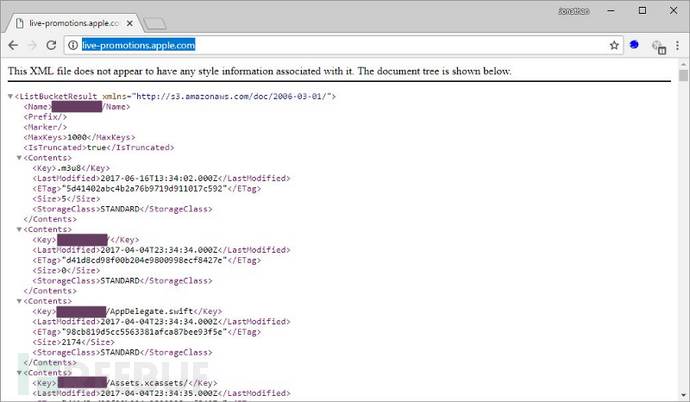The height and width of the screenshot is (402, 690).
Task: Collapse the Contents node containing AppDelegate.swift
Action: pos(19,301)
